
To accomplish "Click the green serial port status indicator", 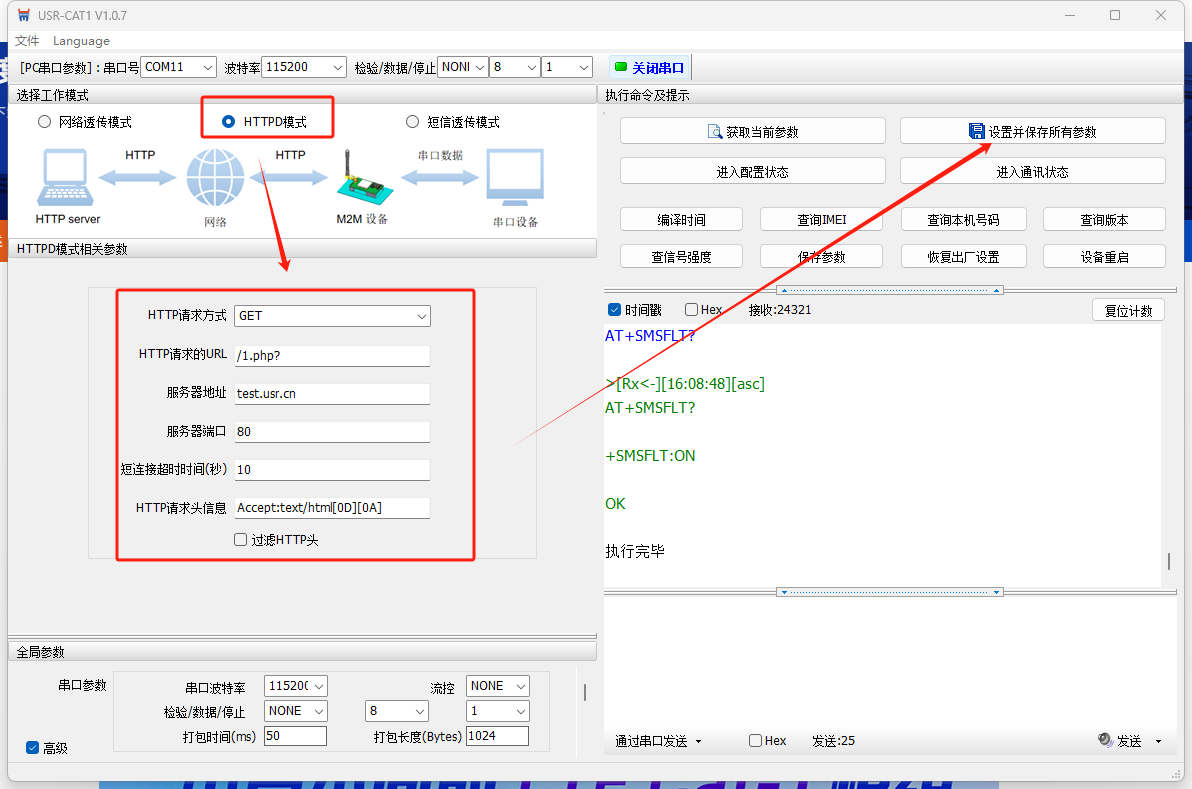I will (620, 67).
